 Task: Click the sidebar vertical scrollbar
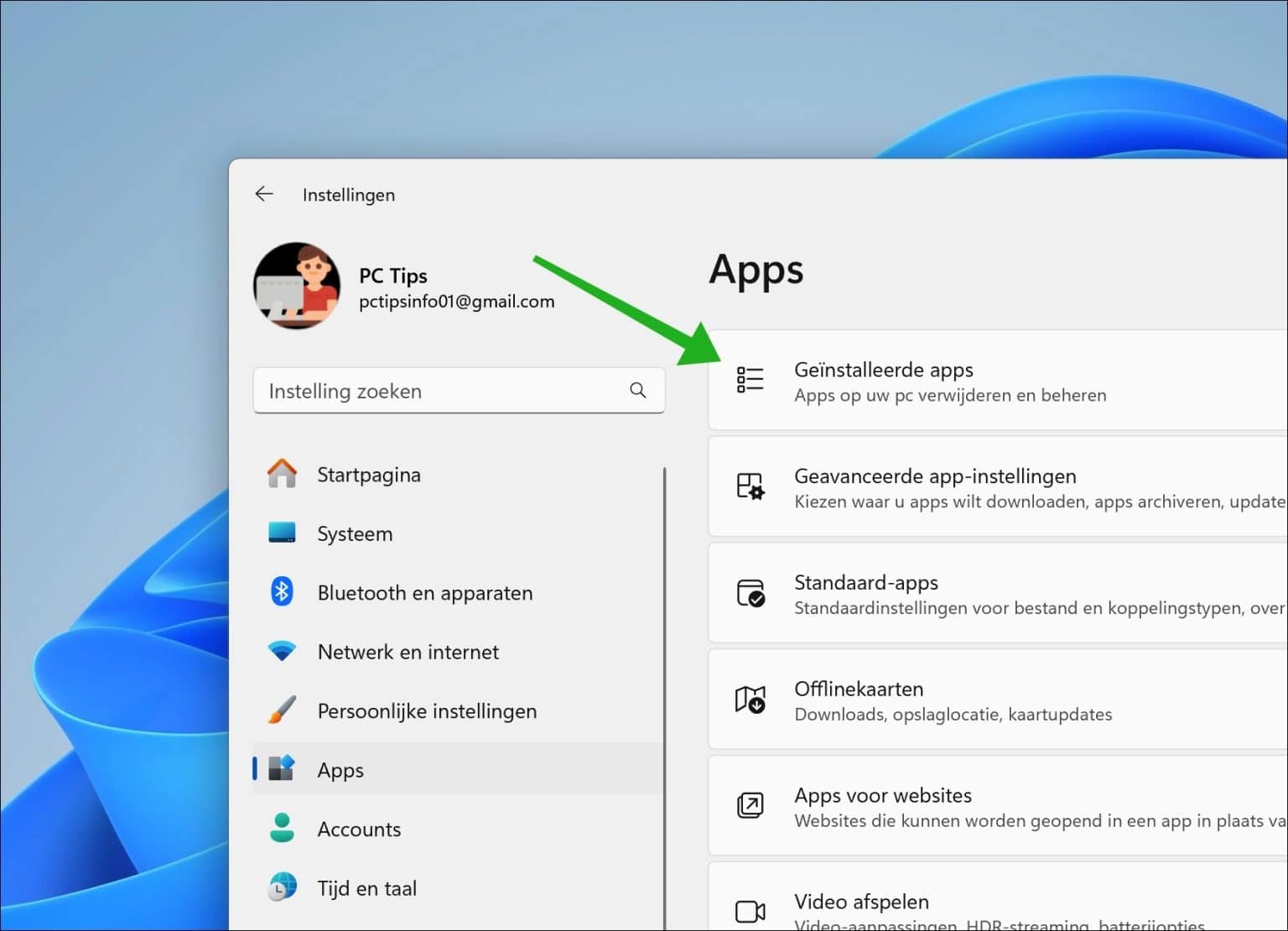[665, 698]
